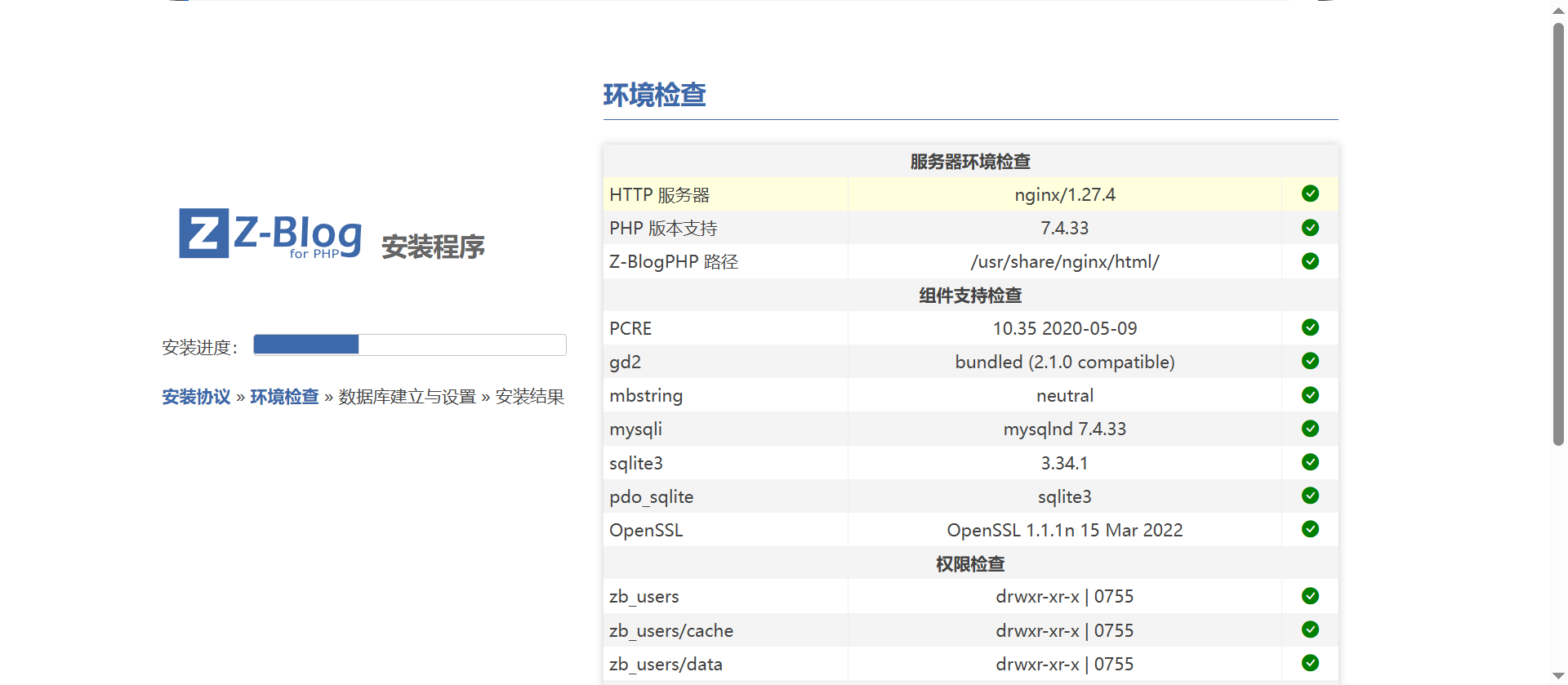Click the OpenSSL label

(646, 530)
